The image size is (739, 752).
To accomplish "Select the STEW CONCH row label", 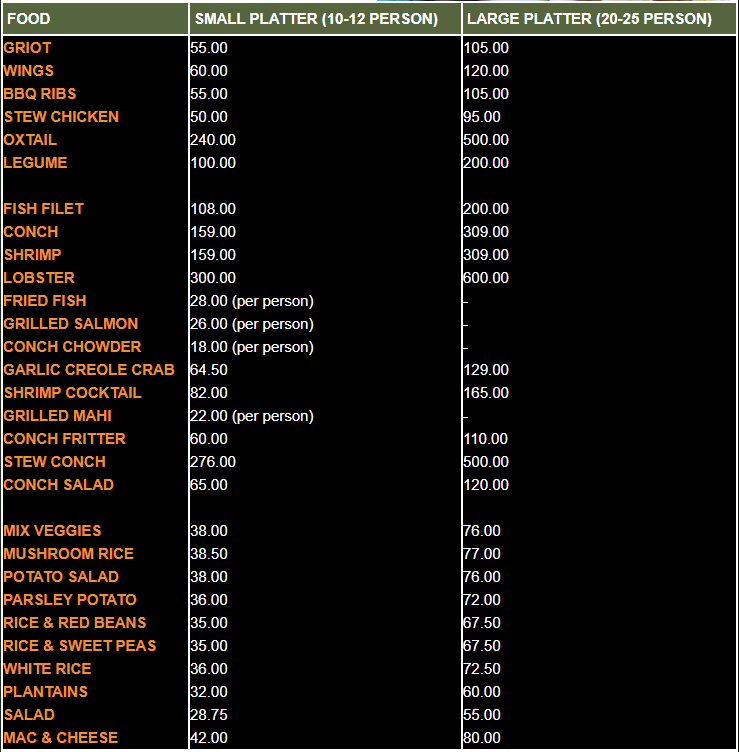I will pyautogui.click(x=55, y=462).
